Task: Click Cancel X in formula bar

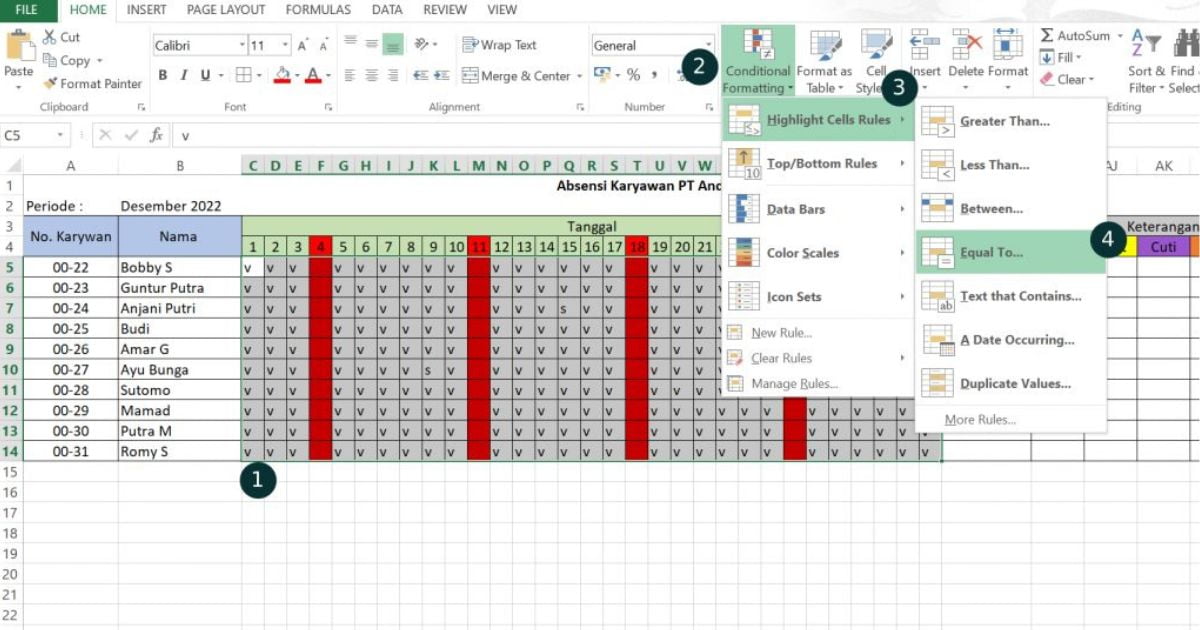Action: (106, 135)
